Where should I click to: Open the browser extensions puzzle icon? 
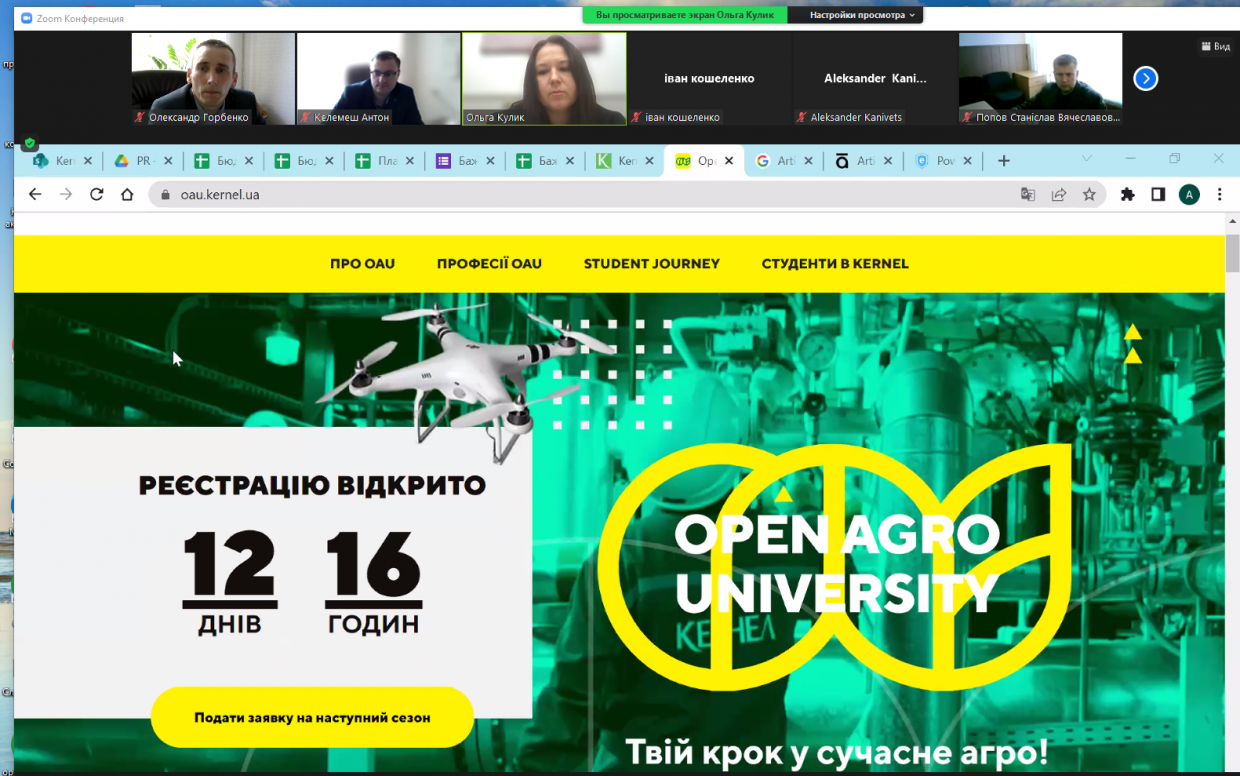point(1128,195)
